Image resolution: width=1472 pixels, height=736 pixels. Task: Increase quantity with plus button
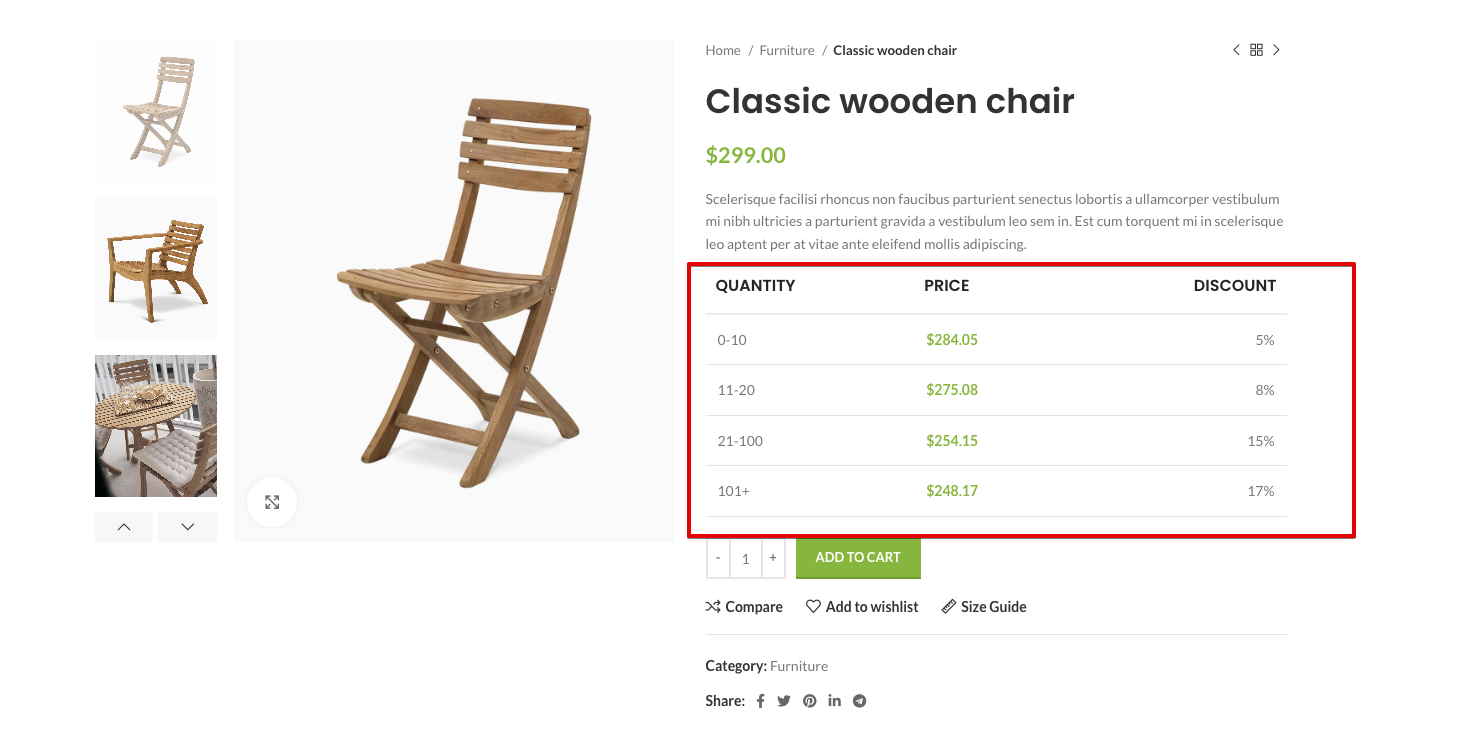tap(773, 558)
